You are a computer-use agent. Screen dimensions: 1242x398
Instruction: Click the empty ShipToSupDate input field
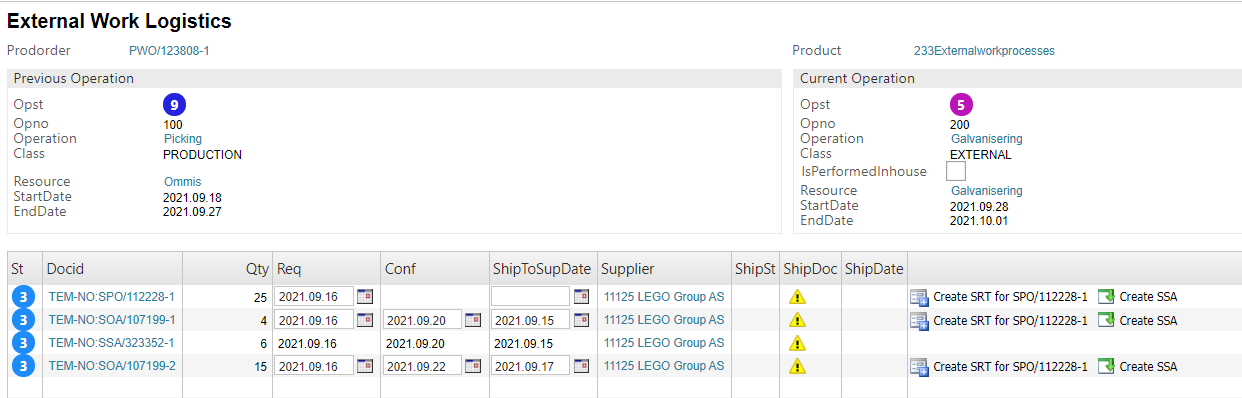click(x=530, y=297)
